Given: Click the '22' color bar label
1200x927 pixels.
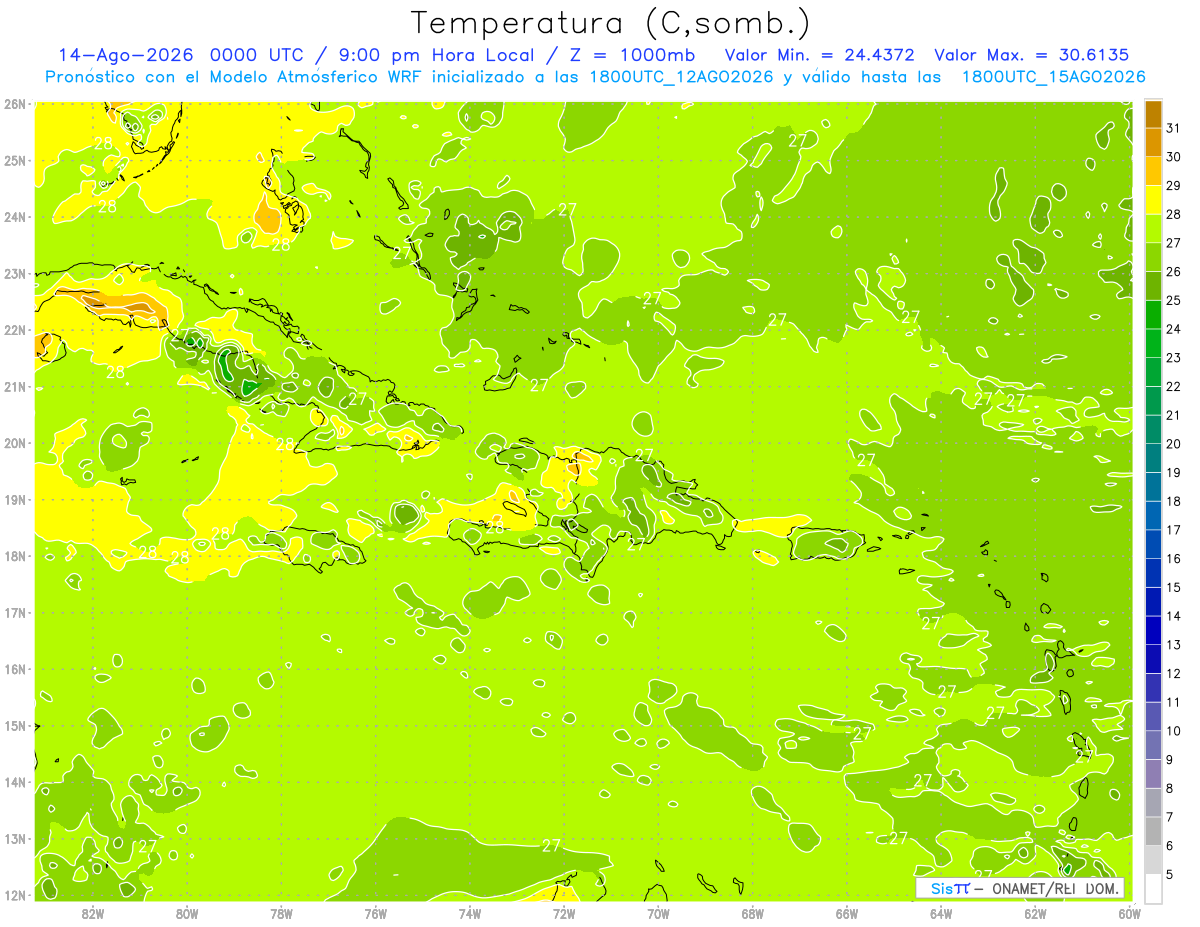Looking at the screenshot, I should [x=1174, y=387].
